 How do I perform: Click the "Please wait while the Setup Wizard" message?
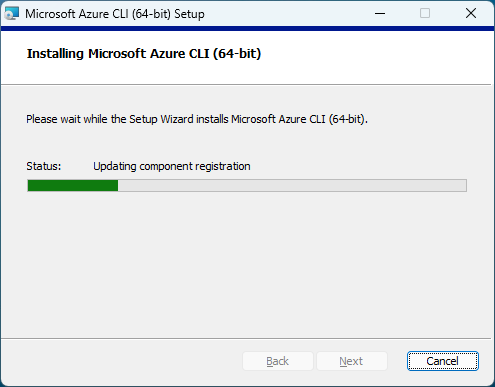pyautogui.click(x=197, y=119)
